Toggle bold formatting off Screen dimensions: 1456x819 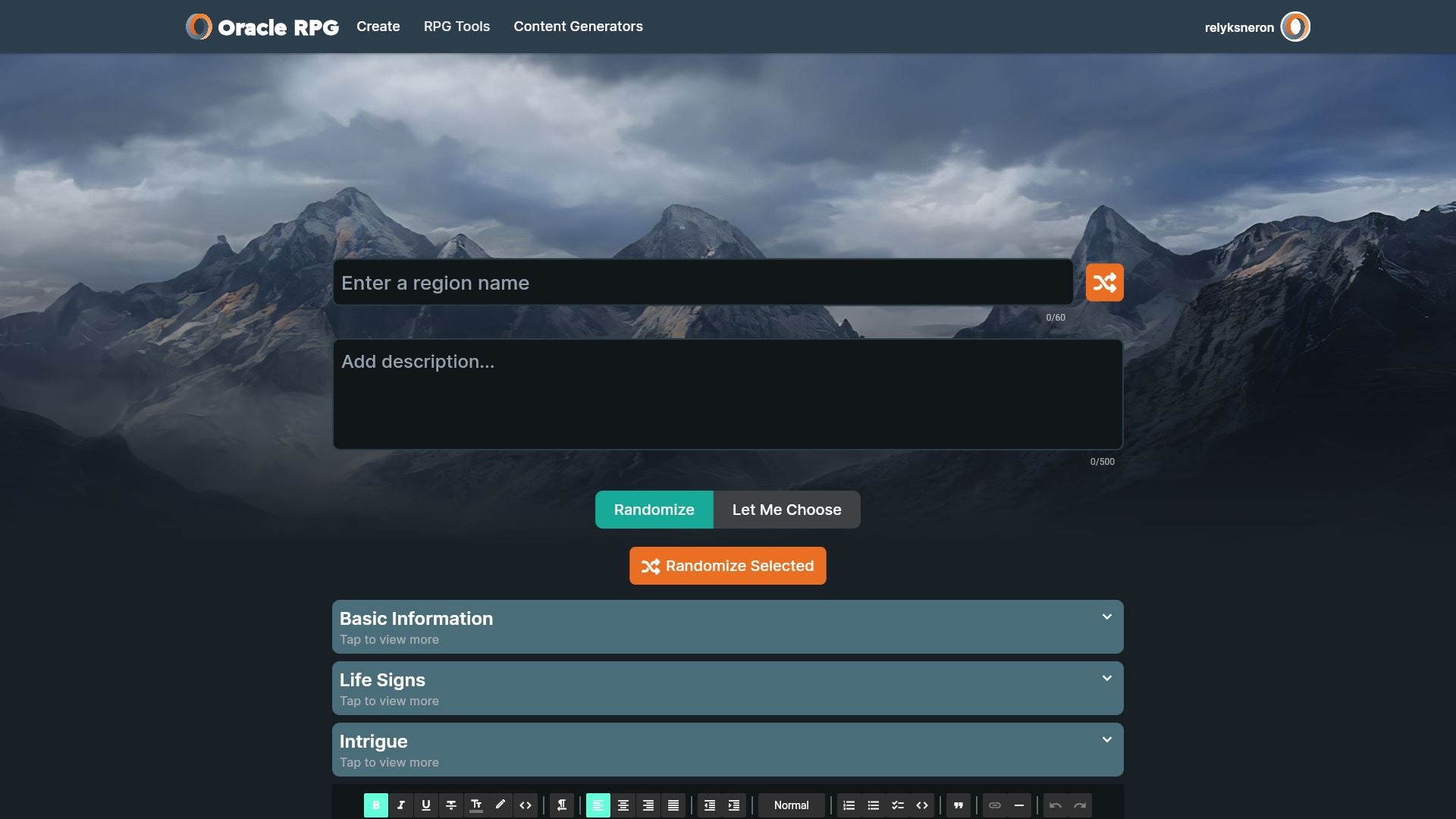pyautogui.click(x=376, y=805)
